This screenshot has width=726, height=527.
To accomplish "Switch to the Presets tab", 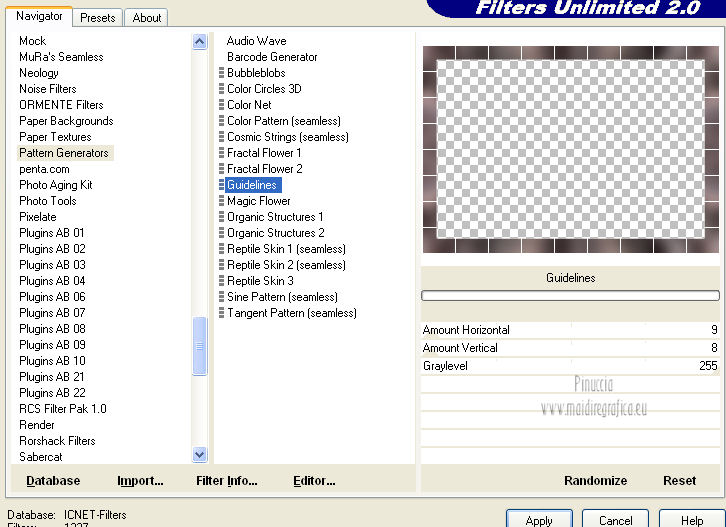I will [x=98, y=18].
